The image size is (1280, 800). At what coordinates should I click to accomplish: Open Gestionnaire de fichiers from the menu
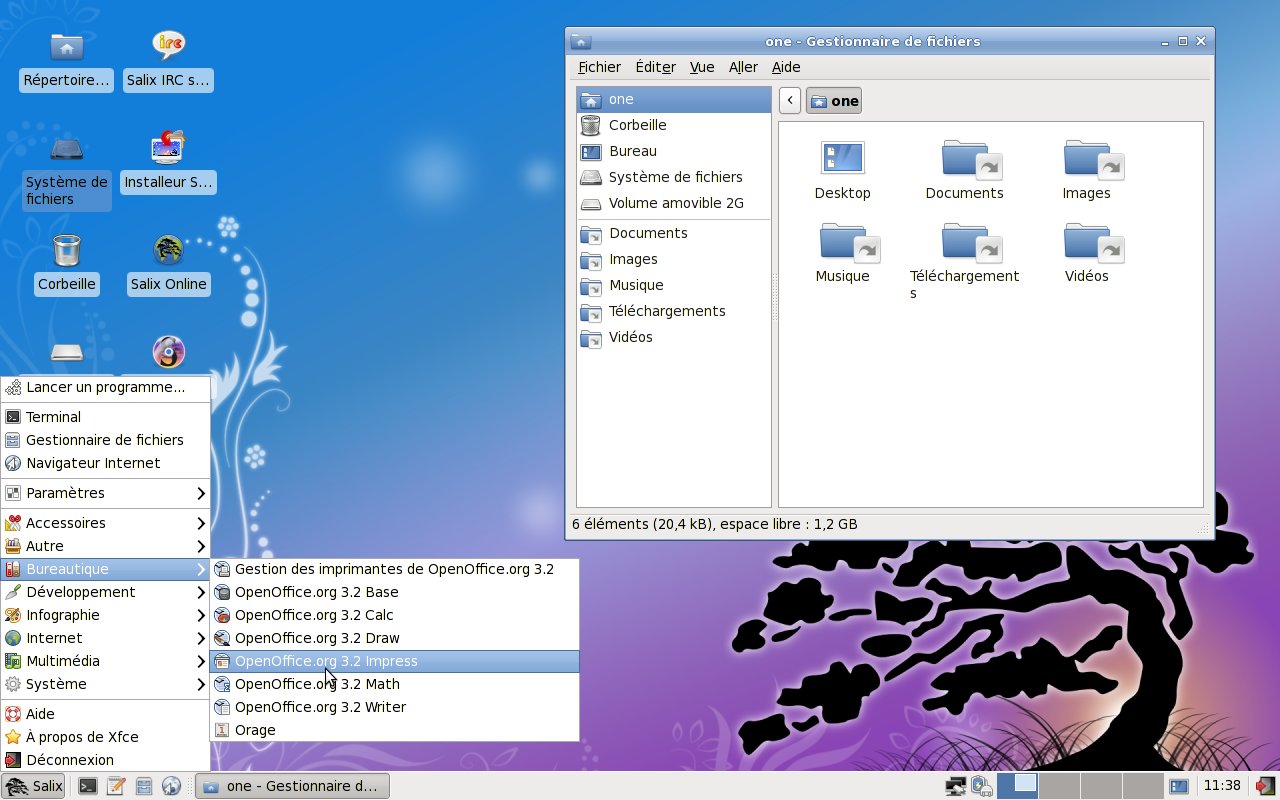pos(105,440)
